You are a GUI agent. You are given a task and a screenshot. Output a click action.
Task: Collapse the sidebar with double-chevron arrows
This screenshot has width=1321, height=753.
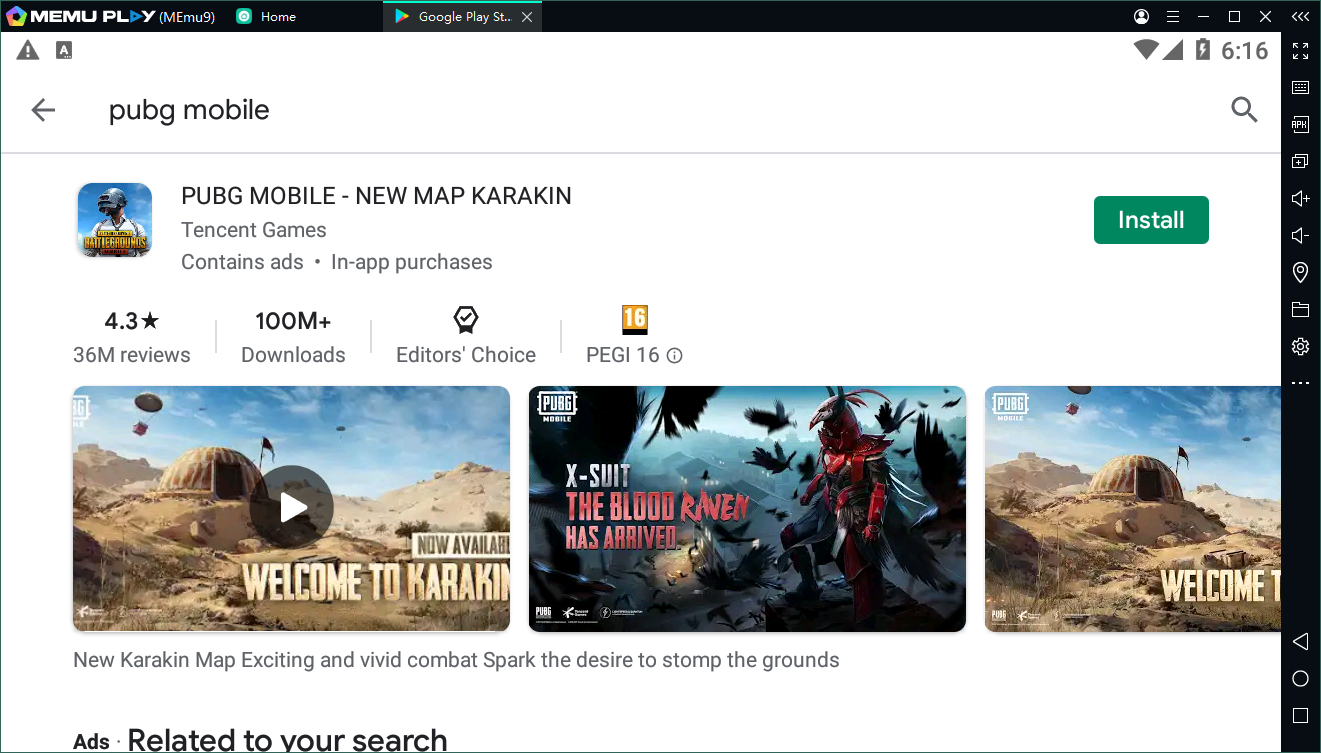point(1300,16)
